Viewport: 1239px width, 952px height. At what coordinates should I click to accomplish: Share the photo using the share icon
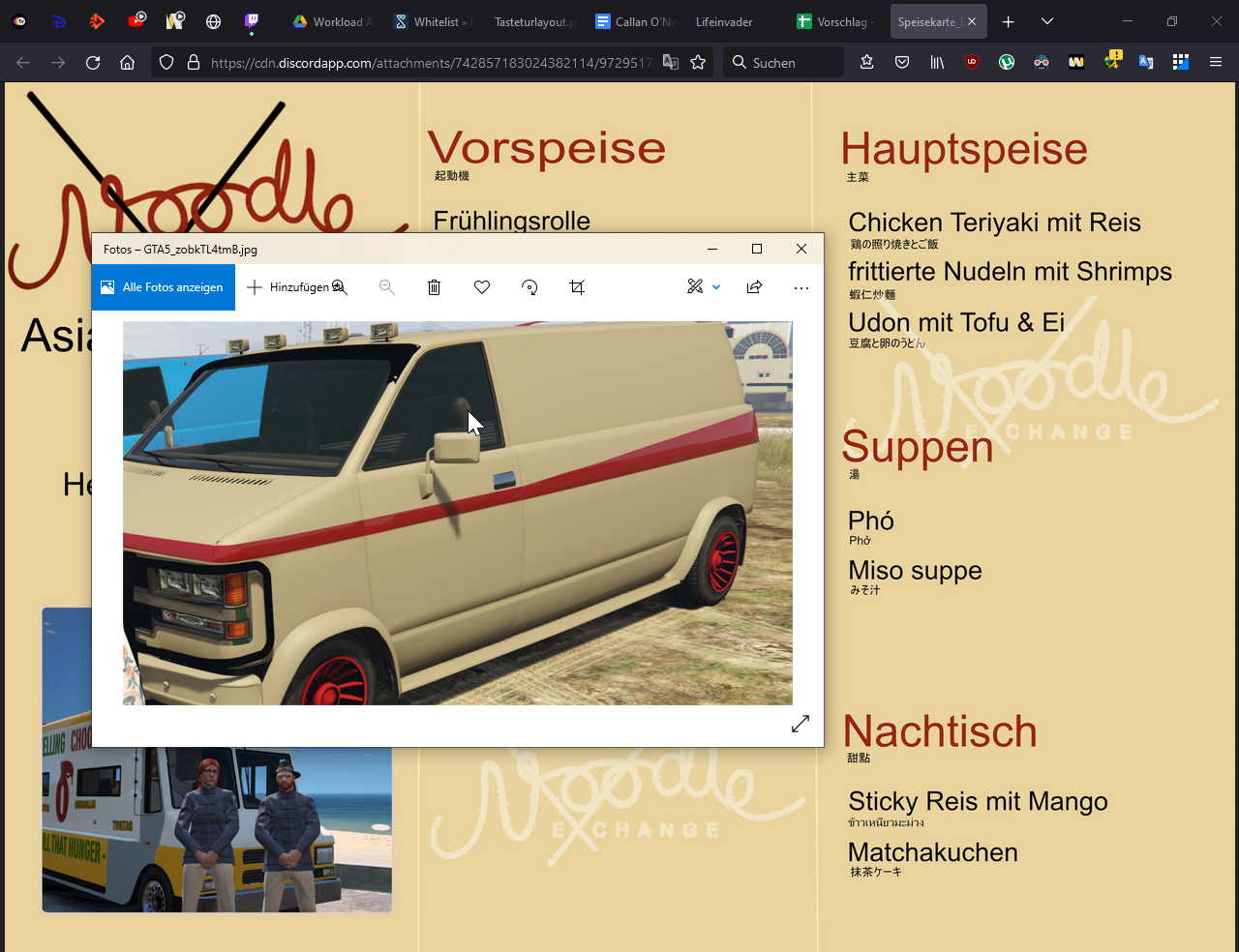(755, 287)
